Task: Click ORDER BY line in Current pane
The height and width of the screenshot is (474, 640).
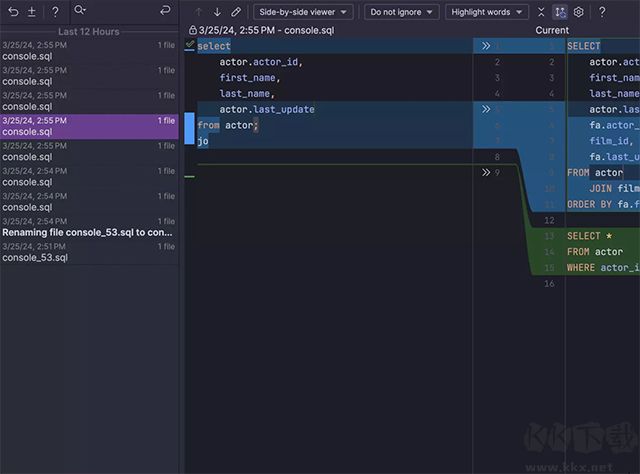Action: 603,204
